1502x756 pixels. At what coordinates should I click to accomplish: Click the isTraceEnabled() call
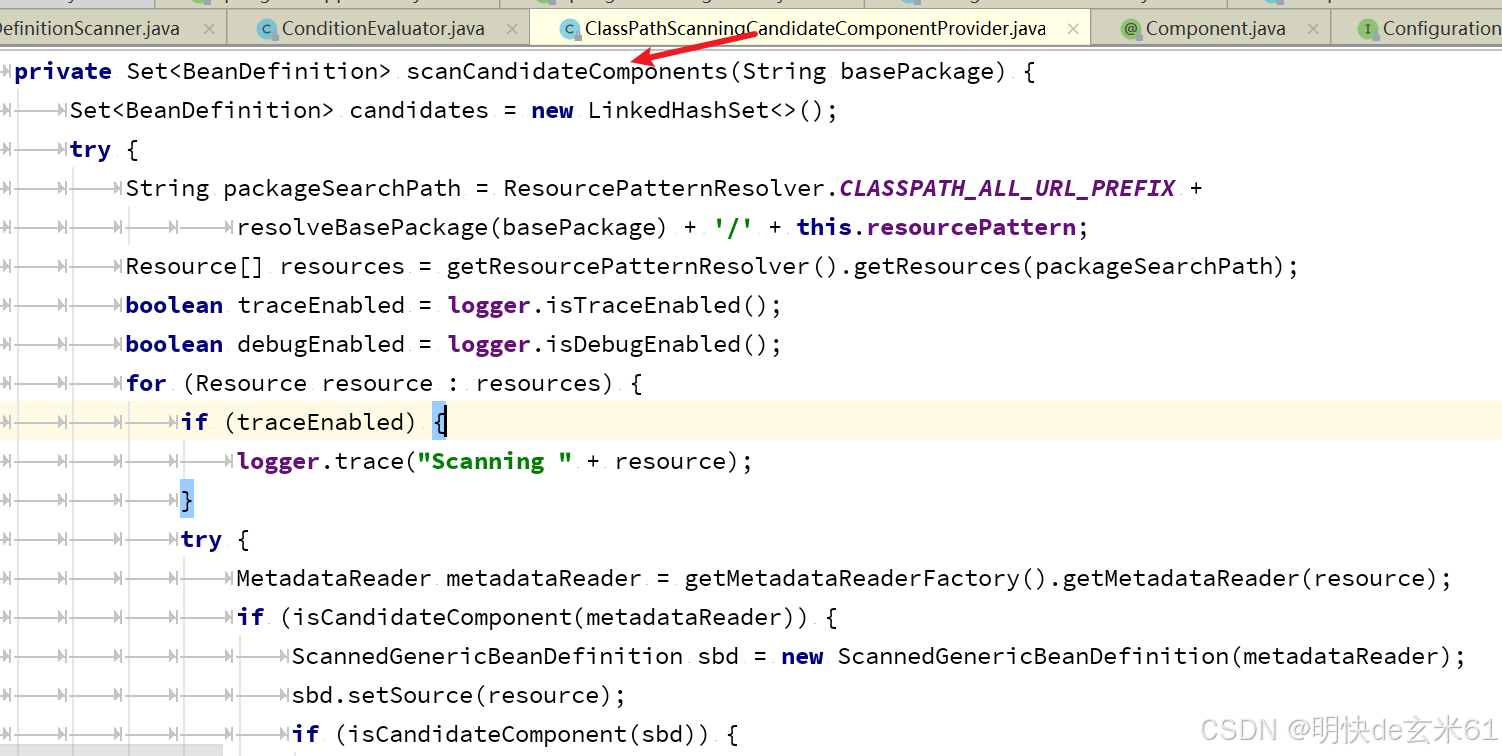pyautogui.click(x=657, y=305)
